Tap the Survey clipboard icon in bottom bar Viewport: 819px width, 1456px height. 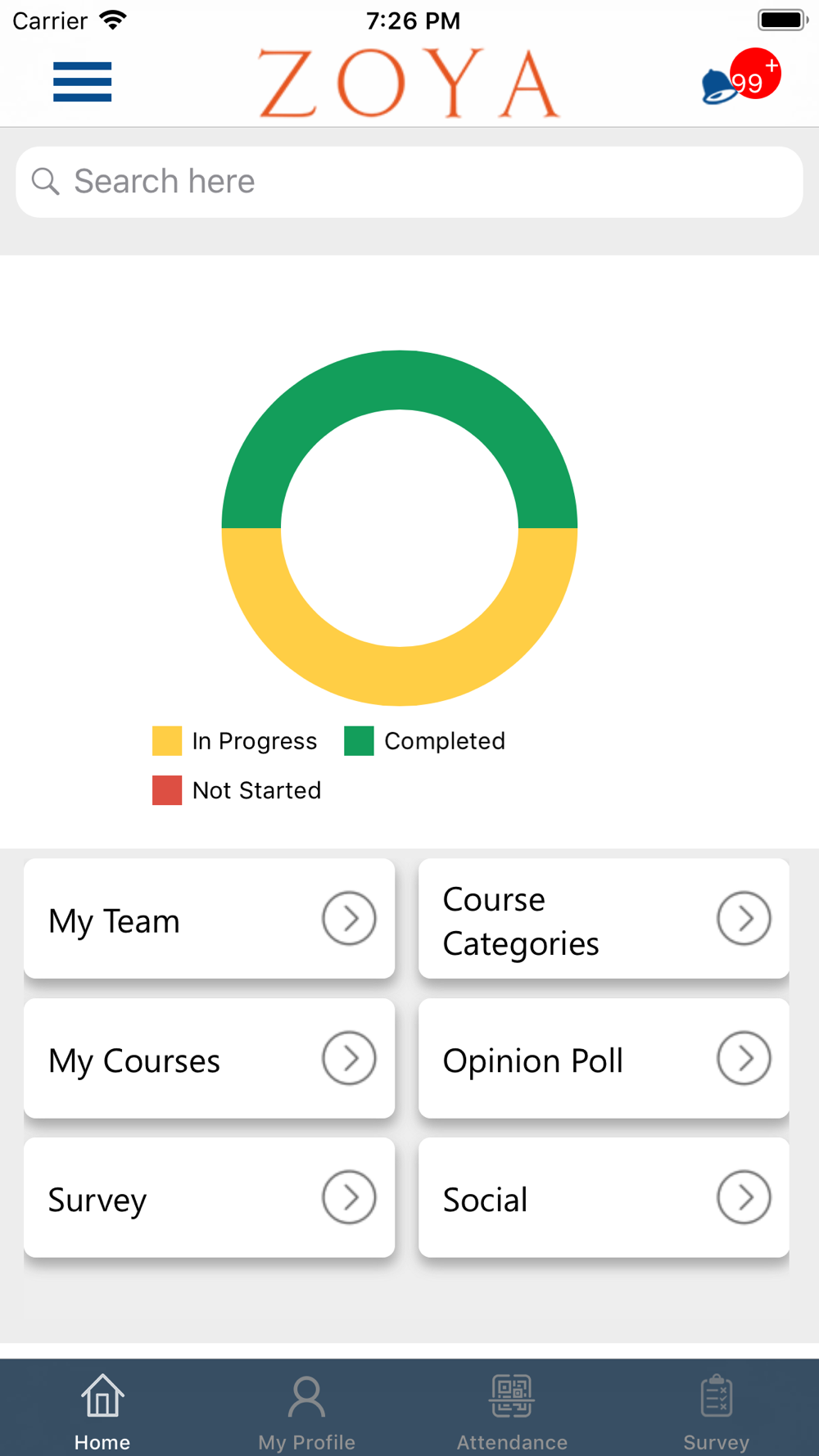coord(717,1396)
